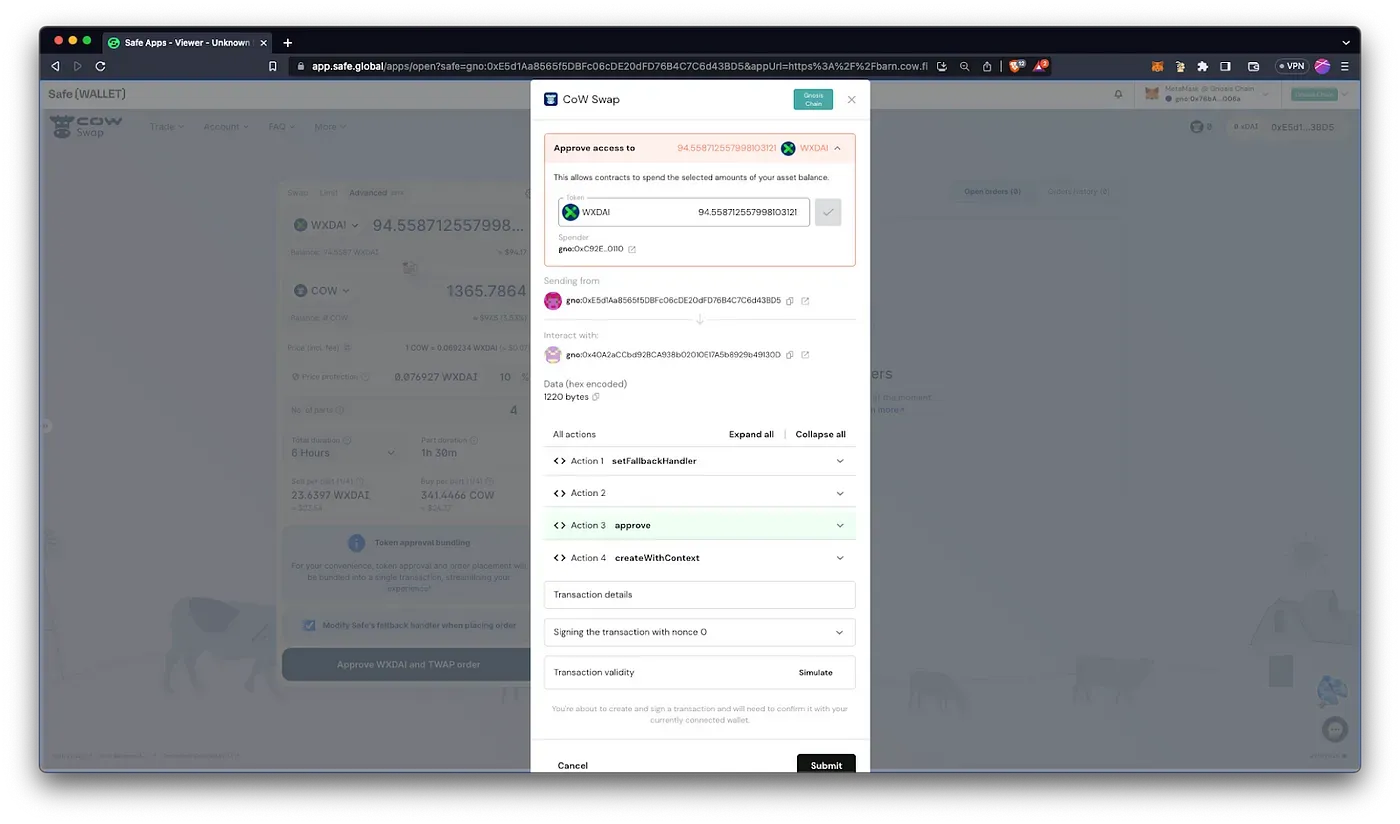Open the MetaMask fox extension
This screenshot has height=824, width=1400.
(1157, 66)
